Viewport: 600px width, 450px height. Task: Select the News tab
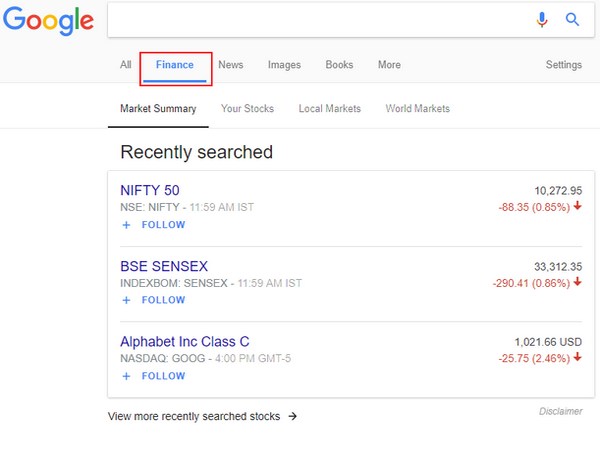tap(231, 65)
